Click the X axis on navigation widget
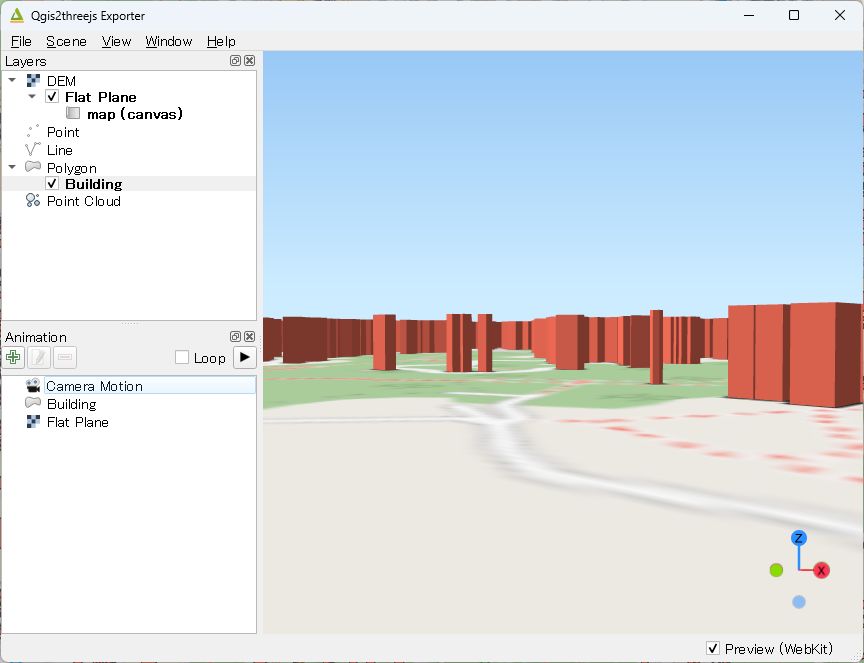The width and height of the screenshot is (864, 663). [x=821, y=570]
